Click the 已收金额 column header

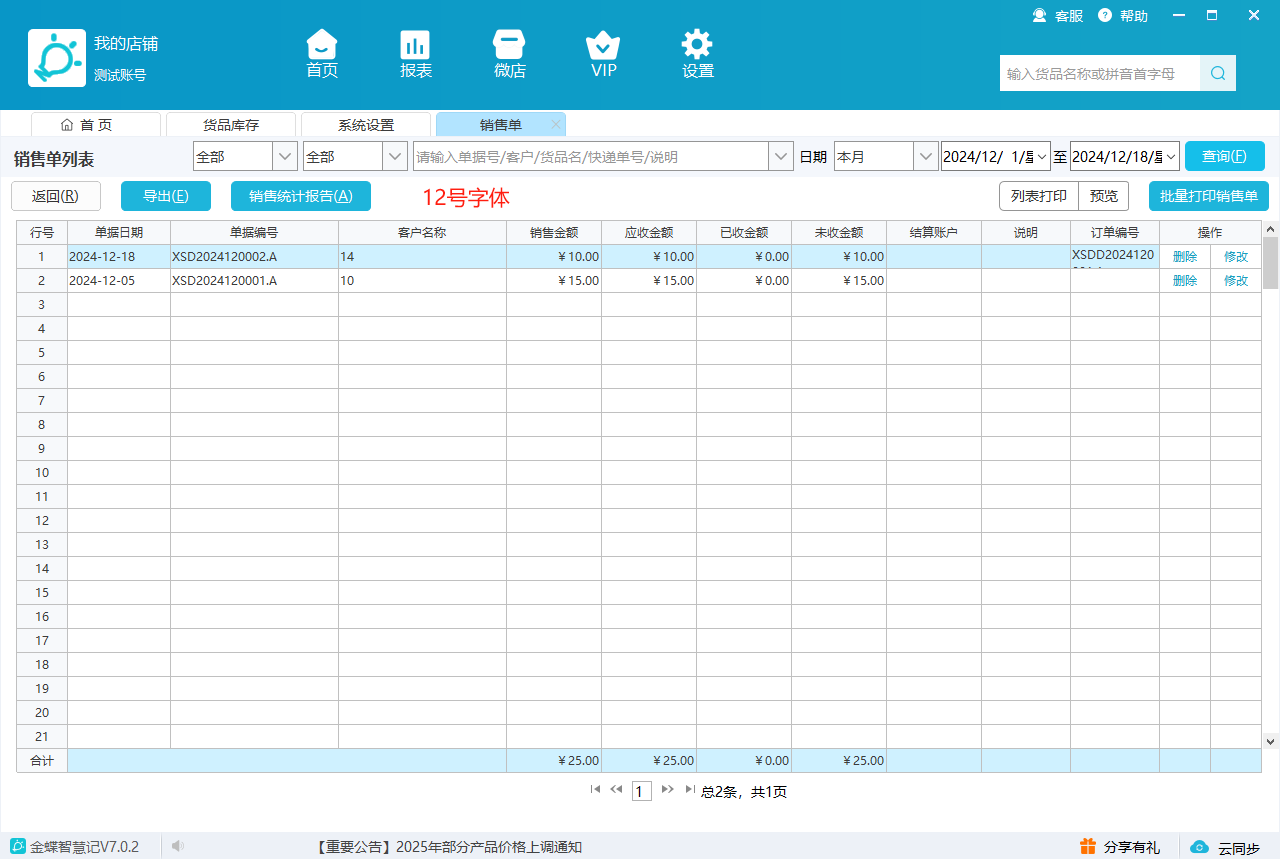click(744, 232)
